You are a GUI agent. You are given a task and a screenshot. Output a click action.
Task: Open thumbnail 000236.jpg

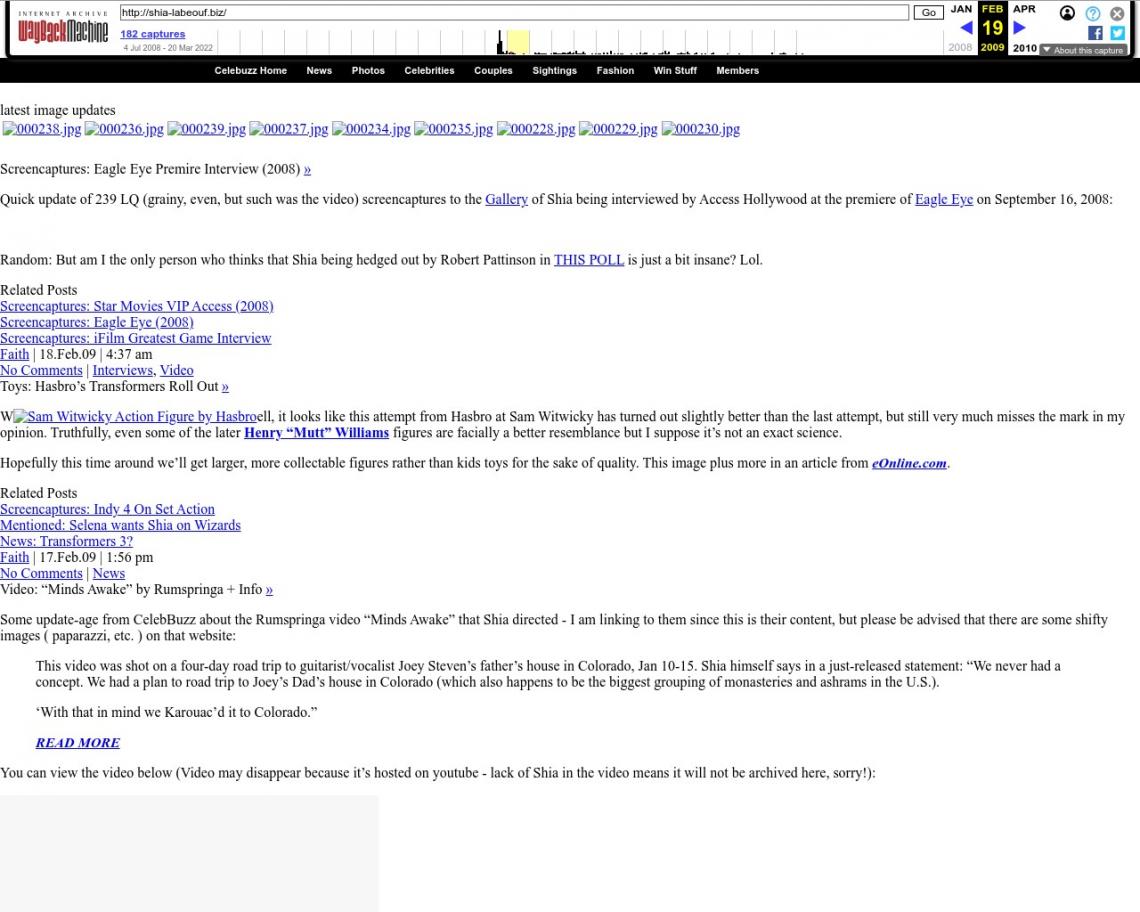point(124,129)
